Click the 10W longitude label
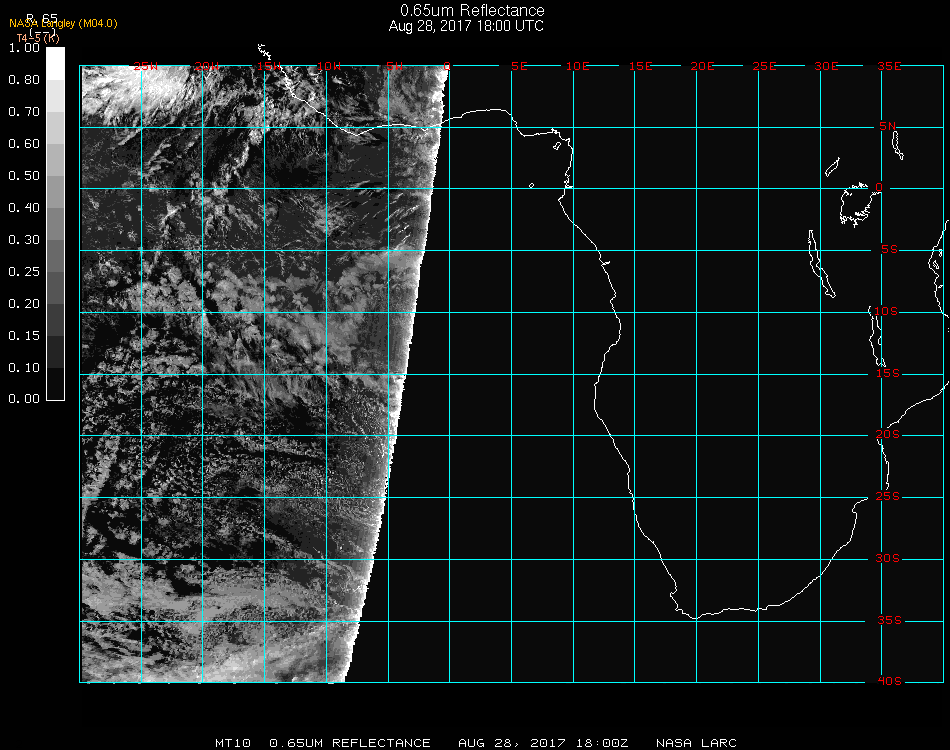This screenshot has width=950, height=750. click(x=329, y=66)
